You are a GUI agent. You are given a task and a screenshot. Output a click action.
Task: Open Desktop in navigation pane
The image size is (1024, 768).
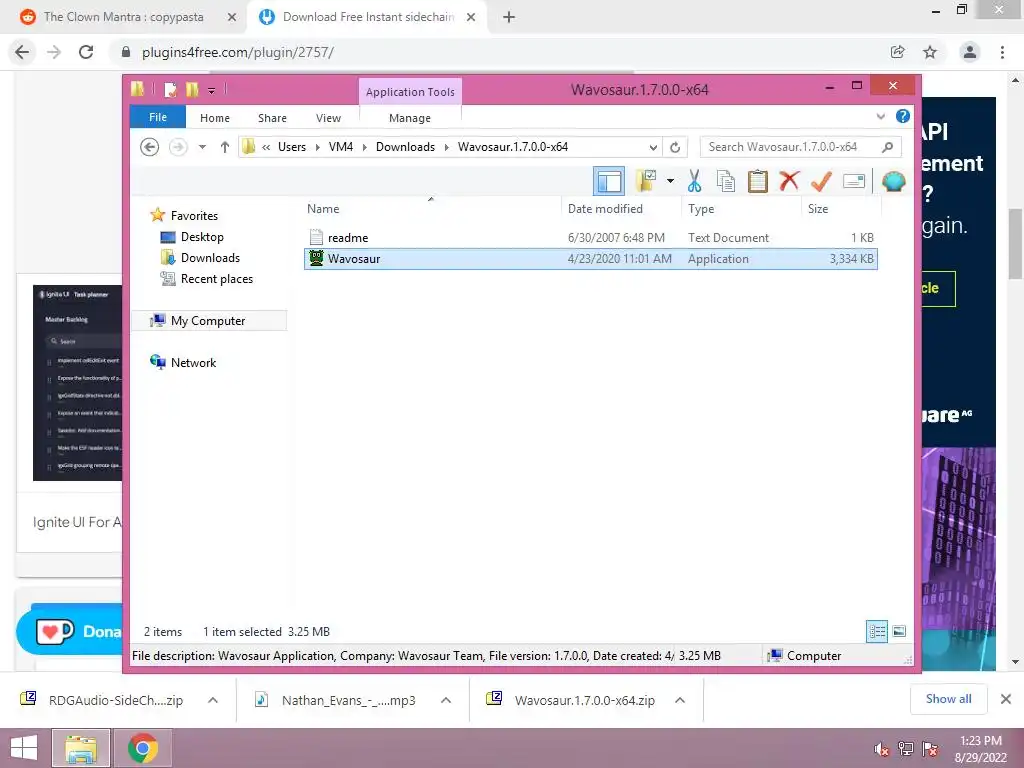pyautogui.click(x=202, y=237)
